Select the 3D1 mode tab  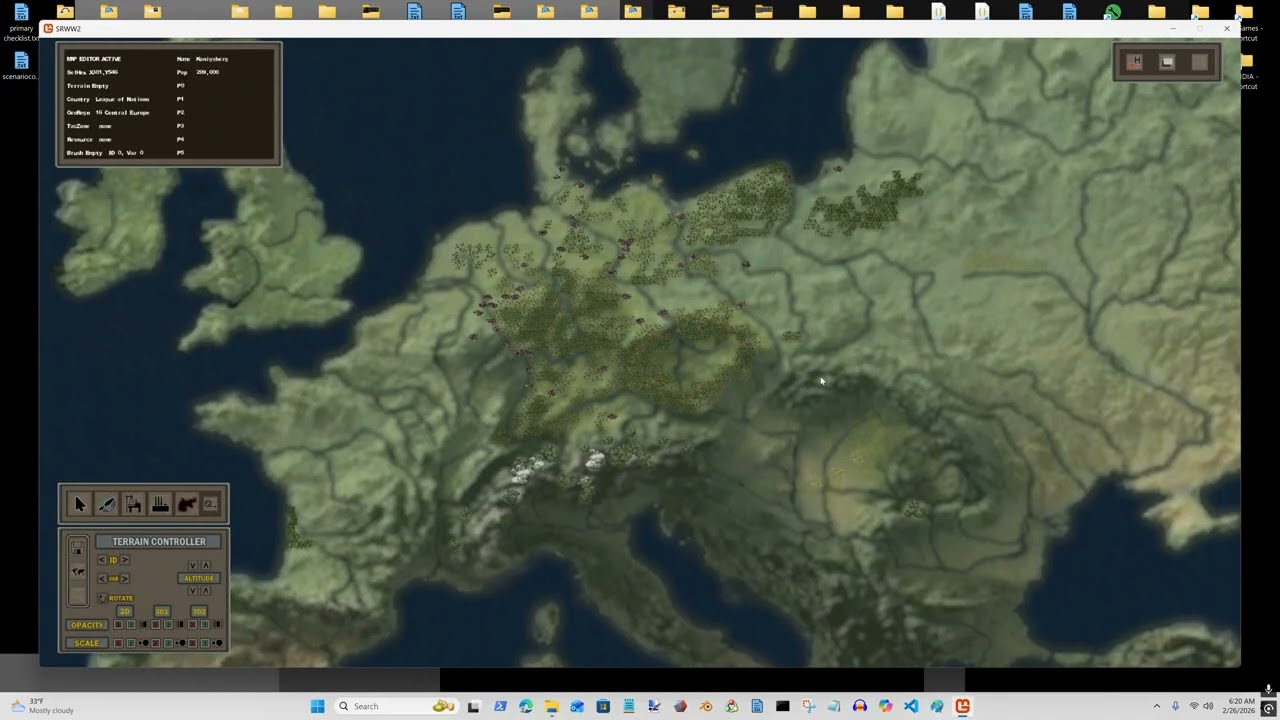[x=162, y=611]
